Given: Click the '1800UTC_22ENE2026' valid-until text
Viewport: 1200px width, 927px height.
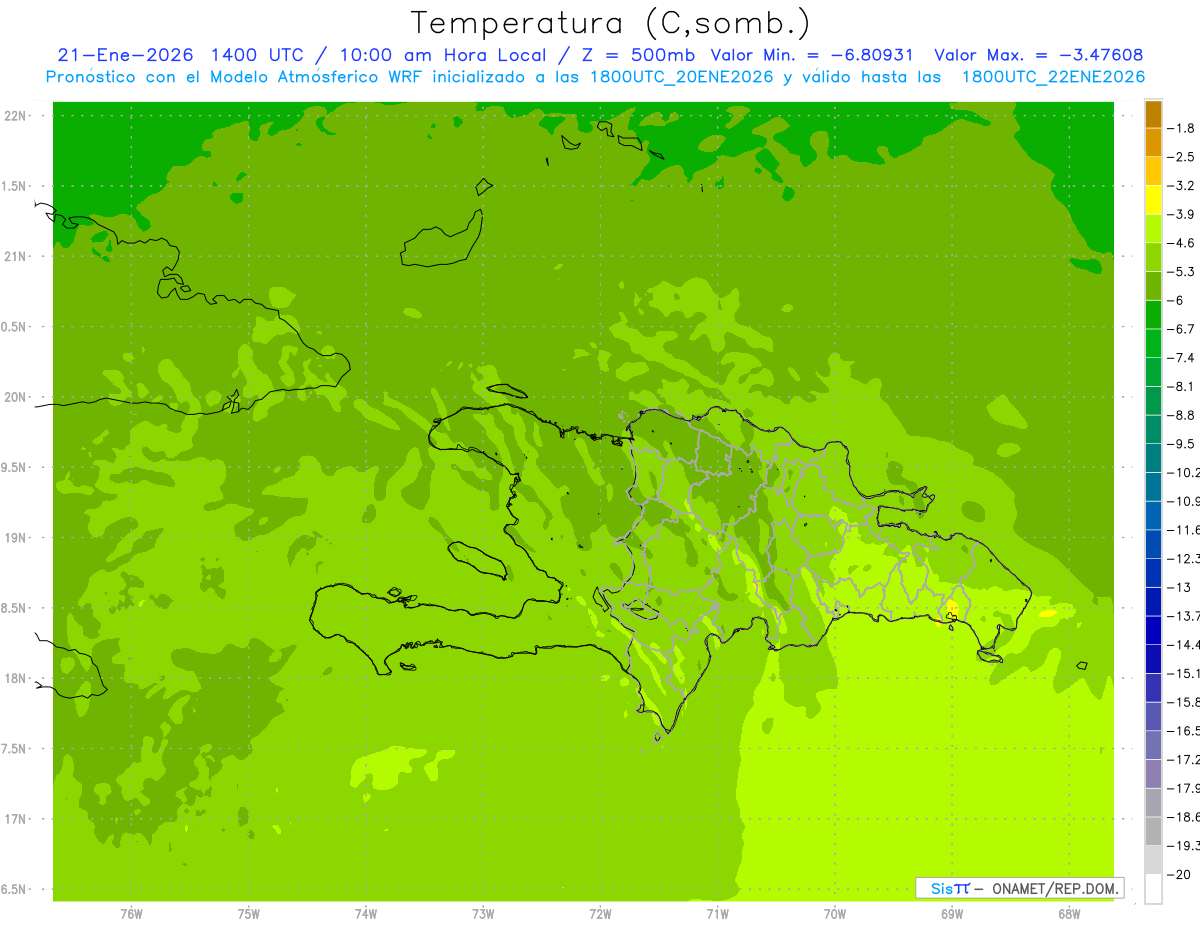Looking at the screenshot, I should pyautogui.click(x=1053, y=77).
